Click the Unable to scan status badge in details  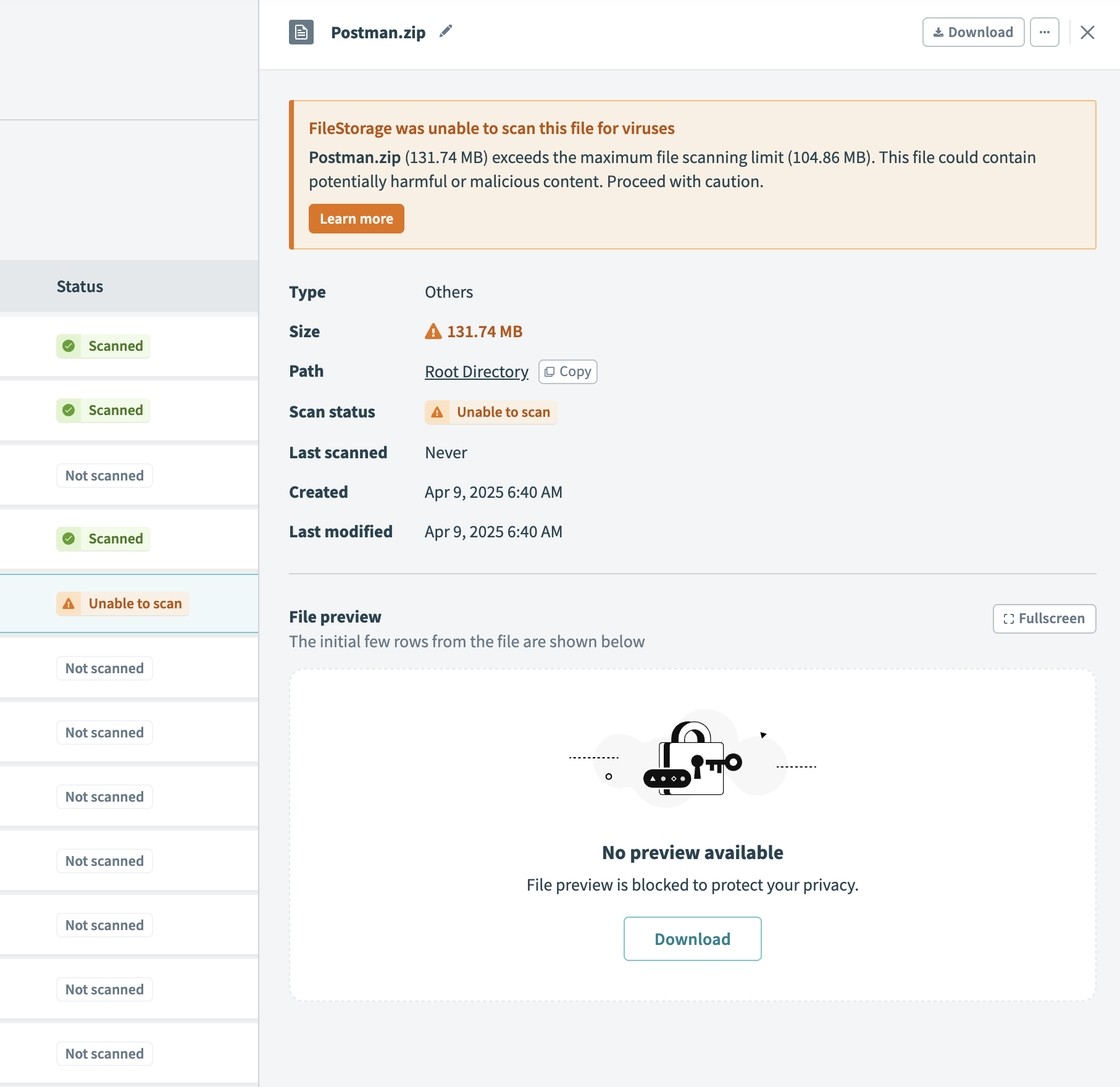(x=491, y=413)
